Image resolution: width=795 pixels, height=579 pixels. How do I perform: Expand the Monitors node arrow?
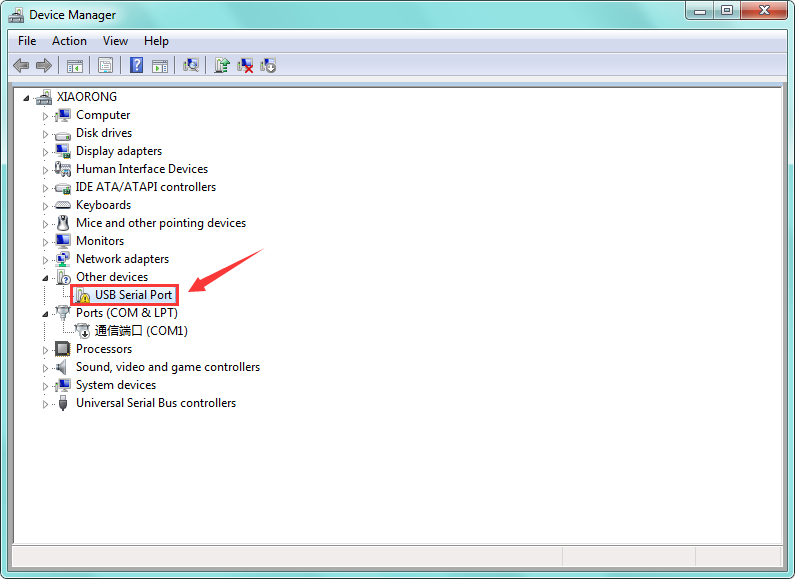coord(45,242)
